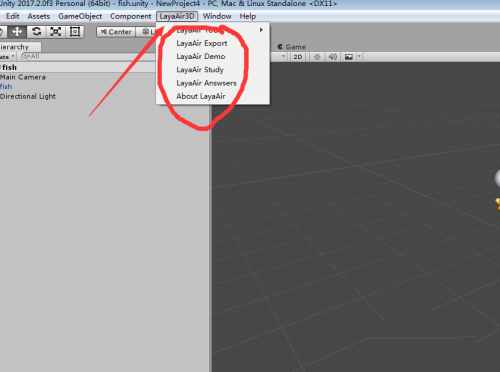Select the Rotate tool
This screenshot has width=500, height=372.
(x=36, y=32)
